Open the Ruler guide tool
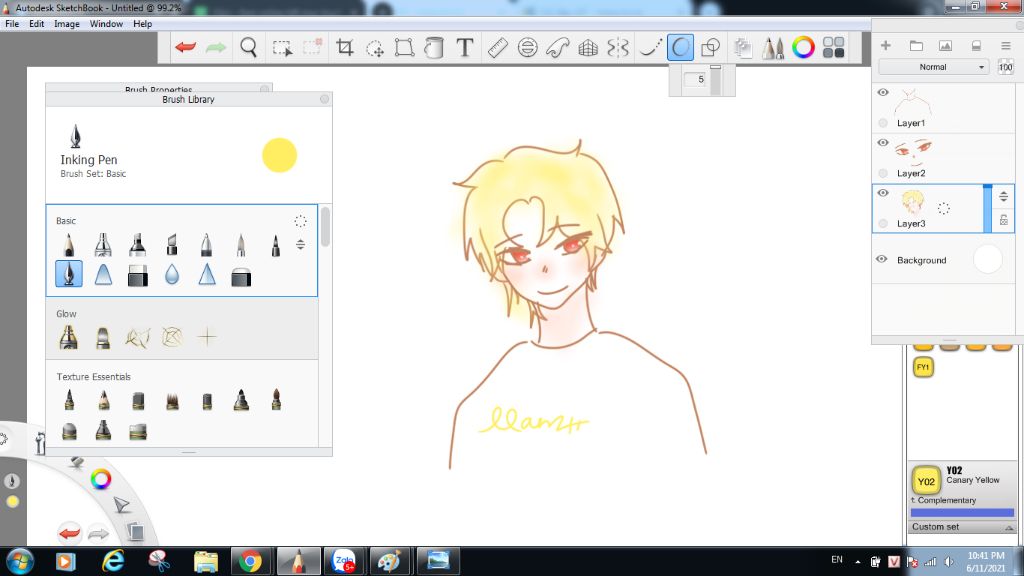This screenshot has width=1024, height=576. point(498,47)
